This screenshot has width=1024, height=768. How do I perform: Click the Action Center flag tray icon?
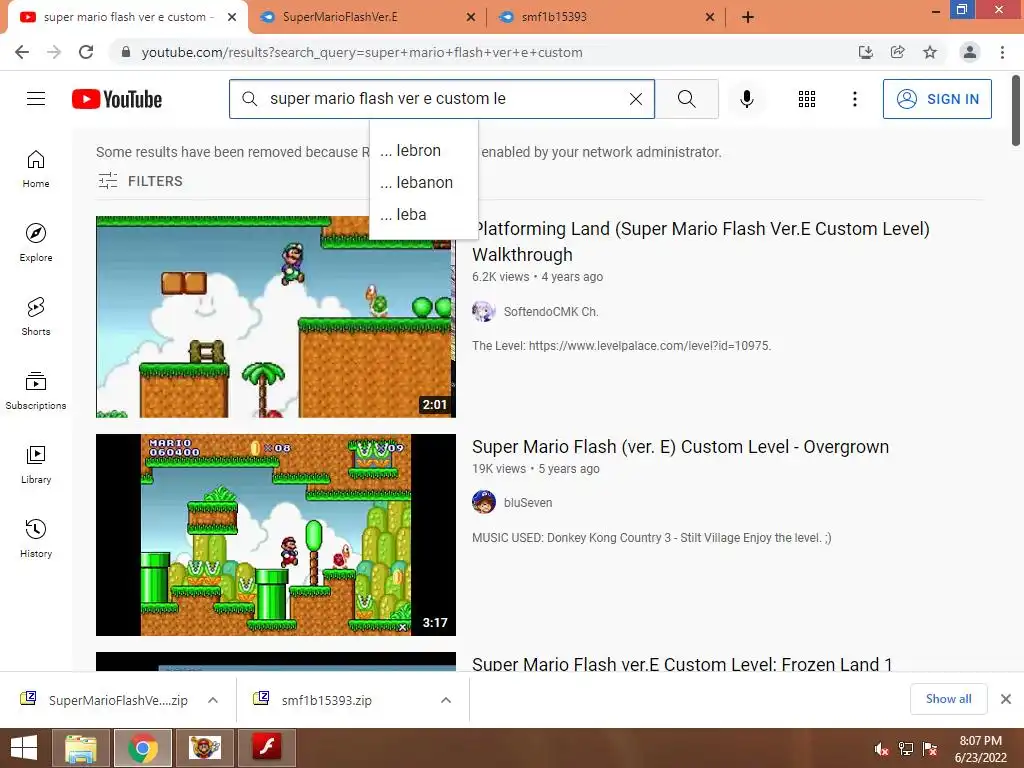tap(930, 749)
